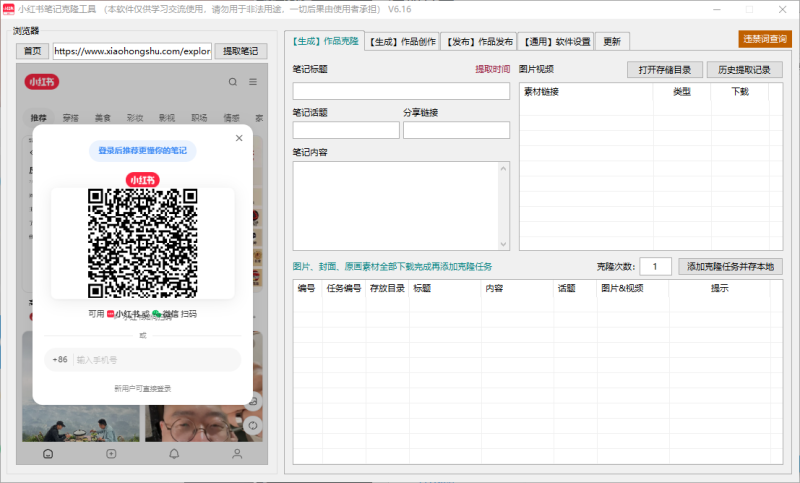The image size is (800, 483).
Task: Click the search icon in Xiaohongshu header
Action: click(x=233, y=82)
